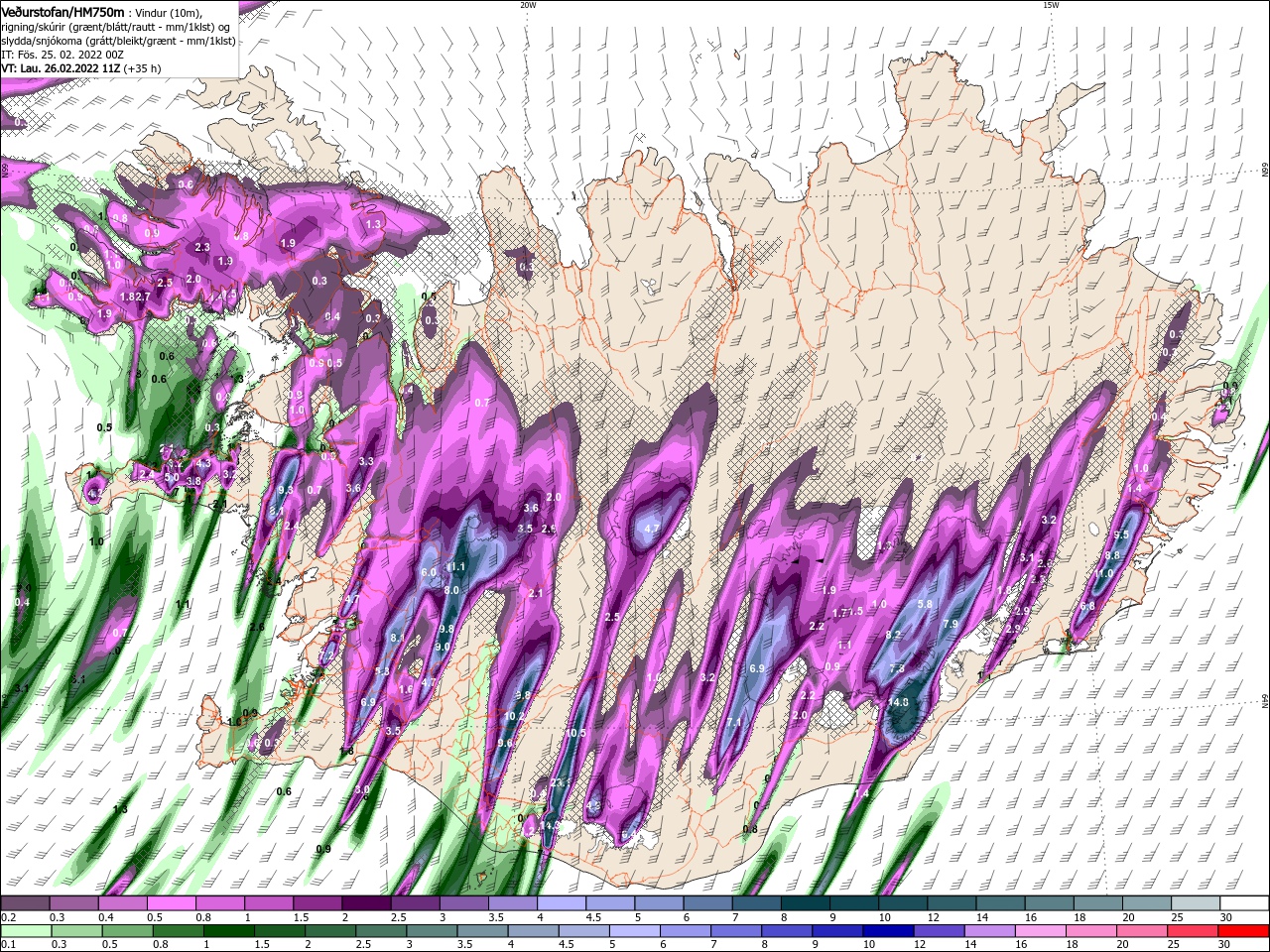Viewport: 1270px width, 952px height.
Task: Click the 6.0 precipitation value on map
Action: point(429,572)
